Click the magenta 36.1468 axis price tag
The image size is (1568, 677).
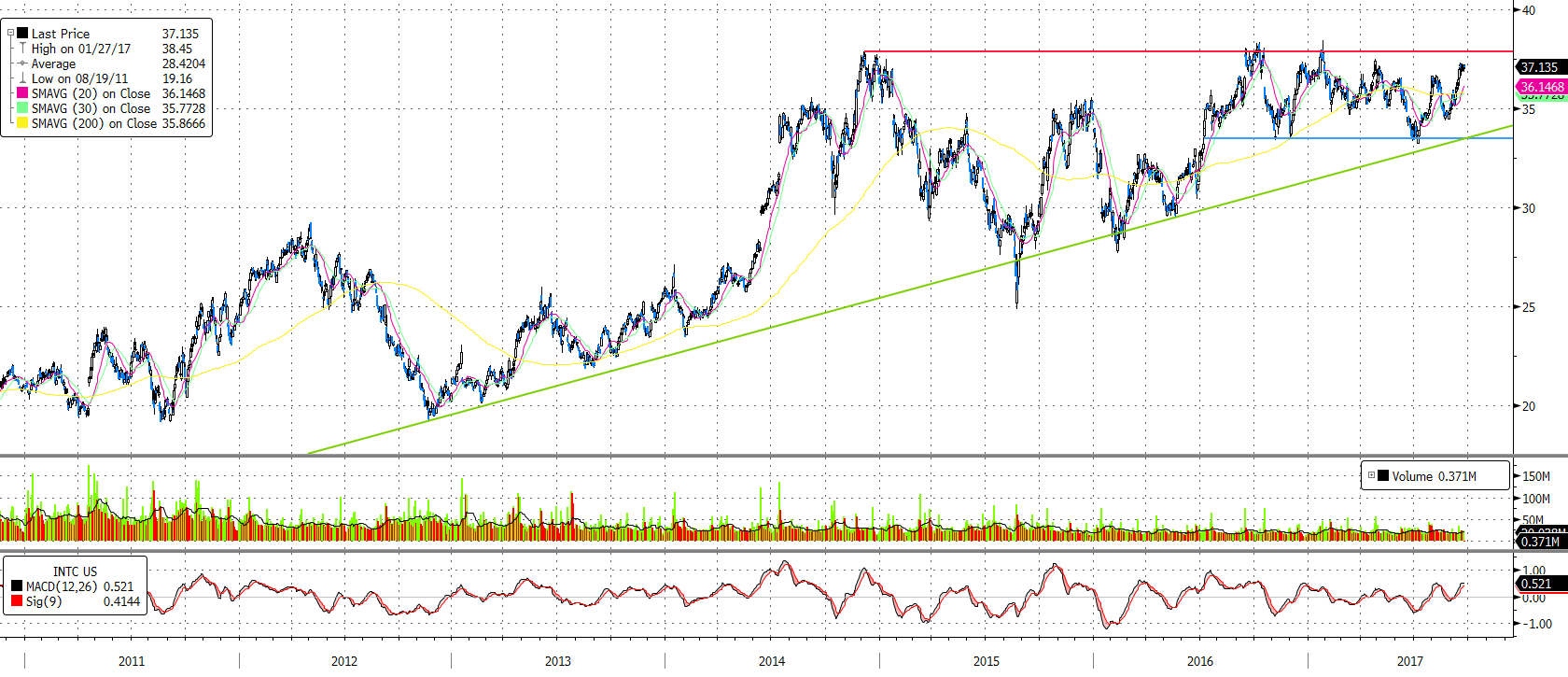click(1541, 87)
